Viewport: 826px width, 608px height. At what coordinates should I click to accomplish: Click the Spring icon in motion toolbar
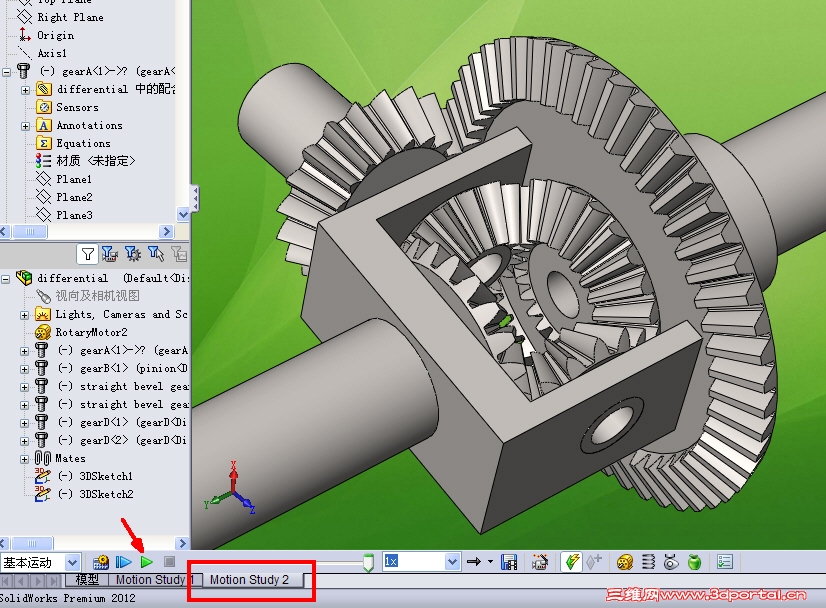pos(648,562)
